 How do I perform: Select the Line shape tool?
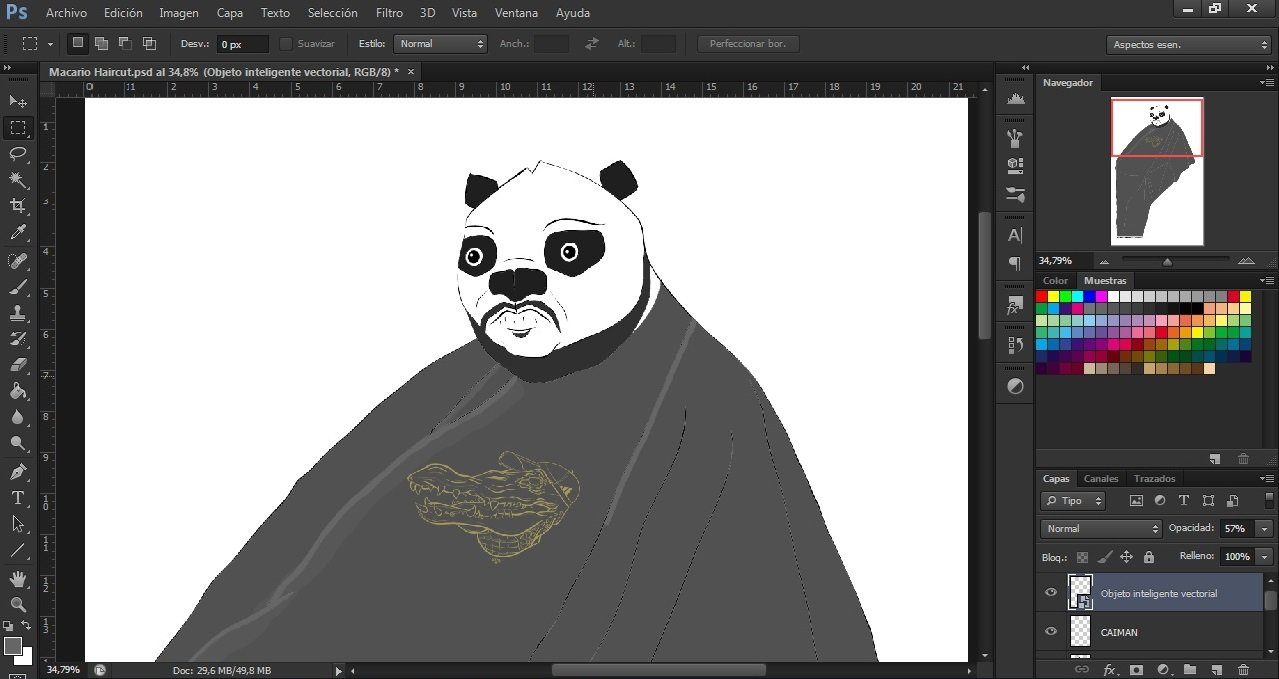[18, 550]
